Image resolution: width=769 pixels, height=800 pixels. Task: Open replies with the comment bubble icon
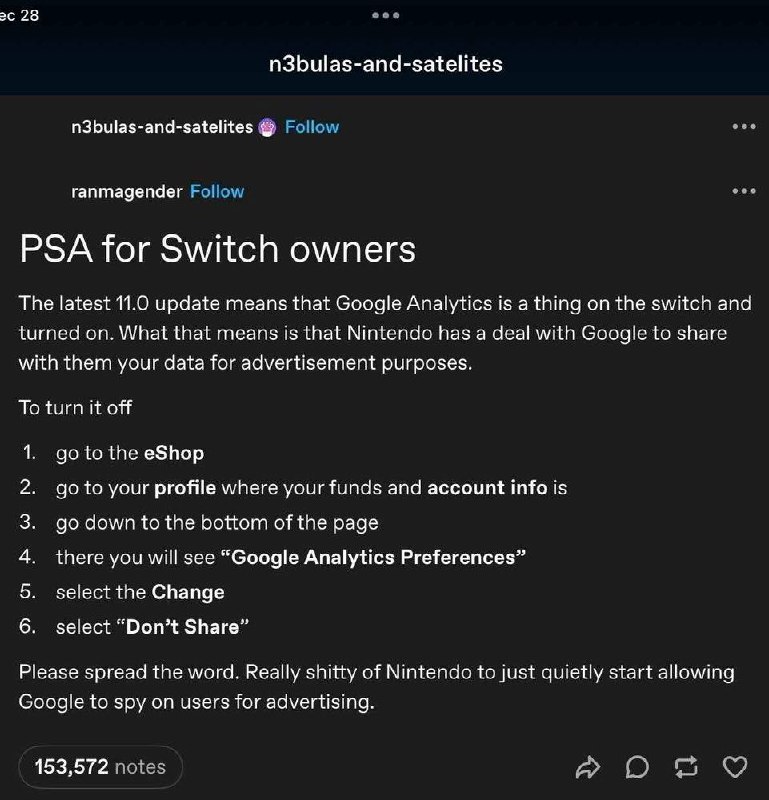click(x=637, y=767)
